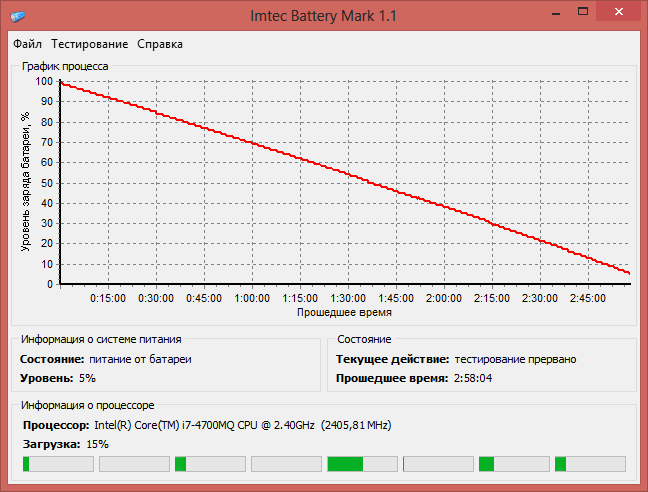Click the 'Уровень заряда батареи, %' axis title
This screenshot has height=492, width=648.
[26, 181]
